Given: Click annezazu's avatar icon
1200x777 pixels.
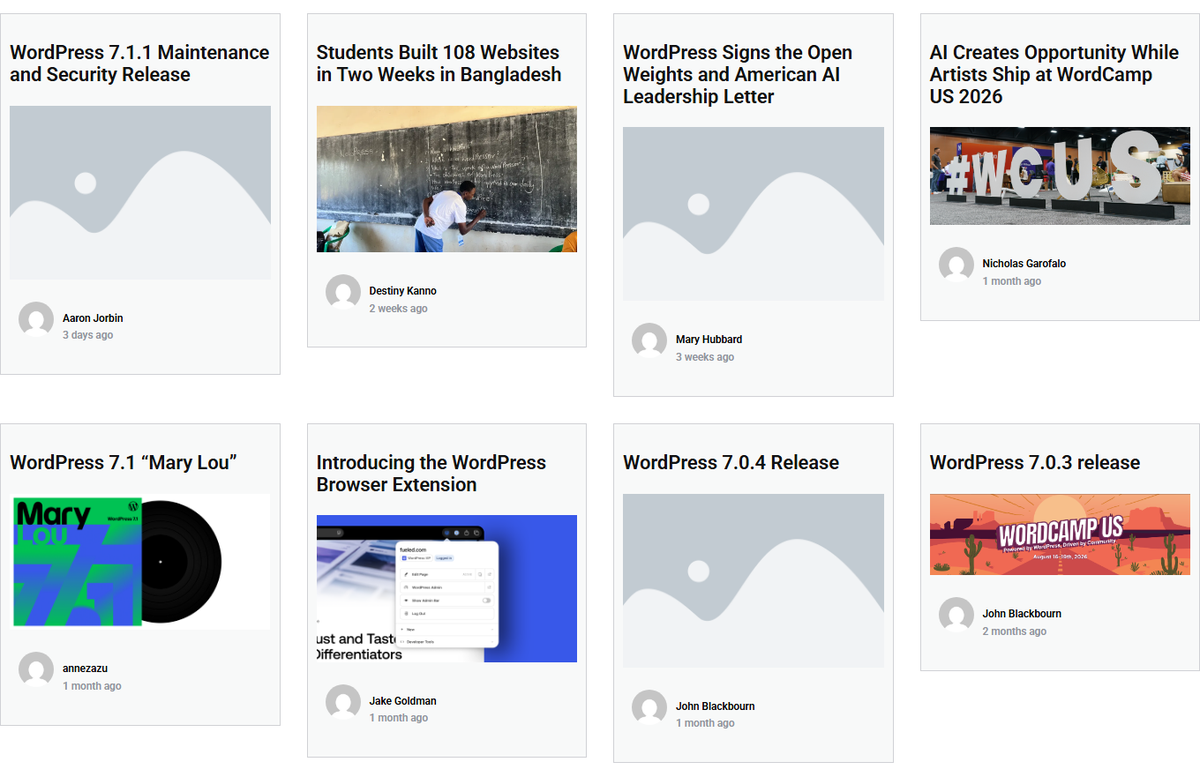Looking at the screenshot, I should [36, 670].
